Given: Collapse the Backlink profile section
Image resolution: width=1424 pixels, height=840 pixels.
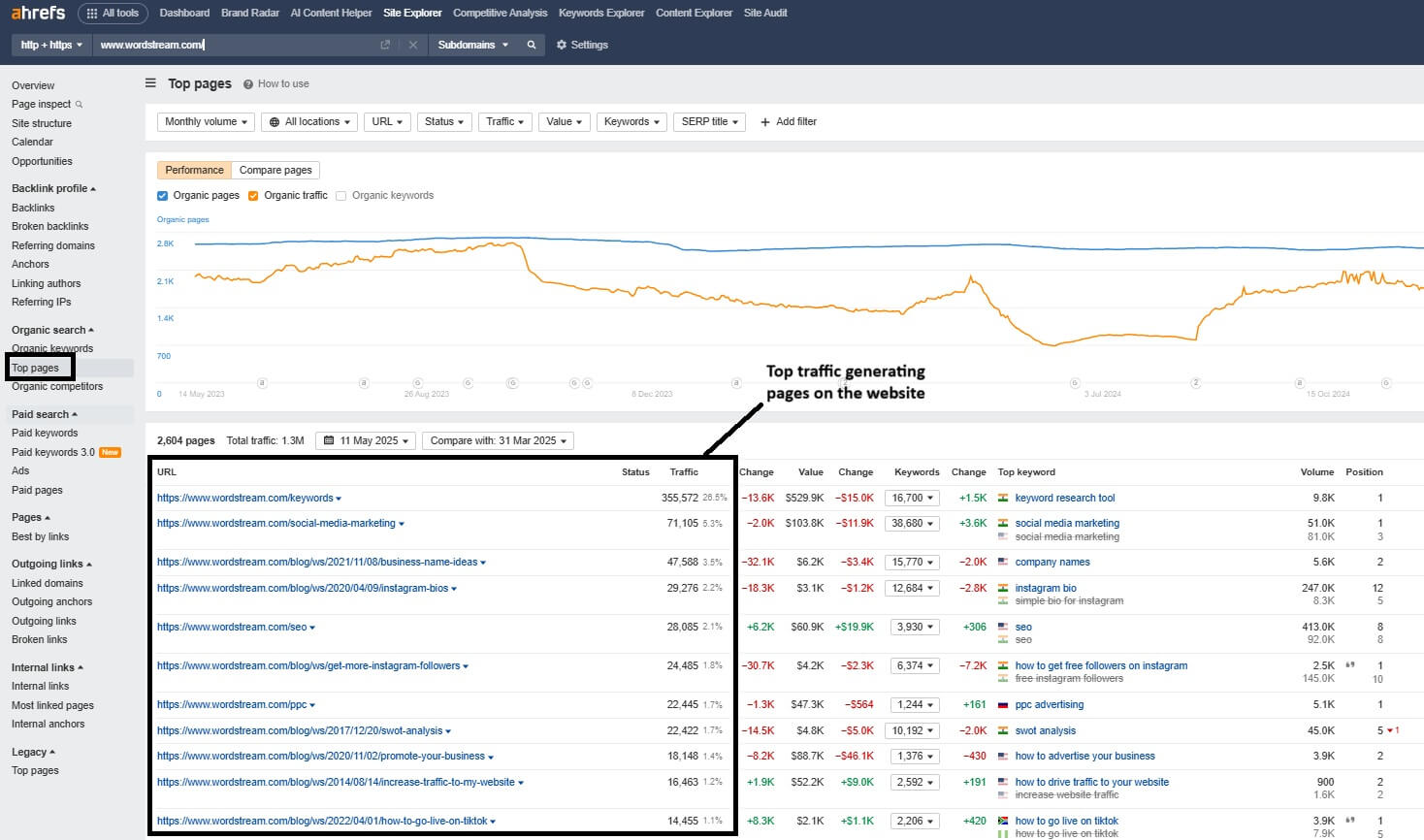Looking at the screenshot, I should [x=53, y=188].
